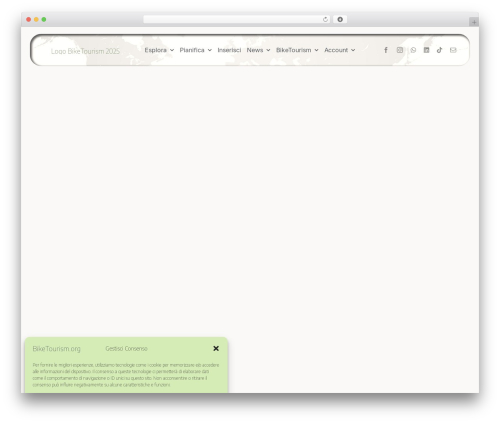Open the Facebook social icon
This screenshot has height=423, width=500.
pos(386,50)
